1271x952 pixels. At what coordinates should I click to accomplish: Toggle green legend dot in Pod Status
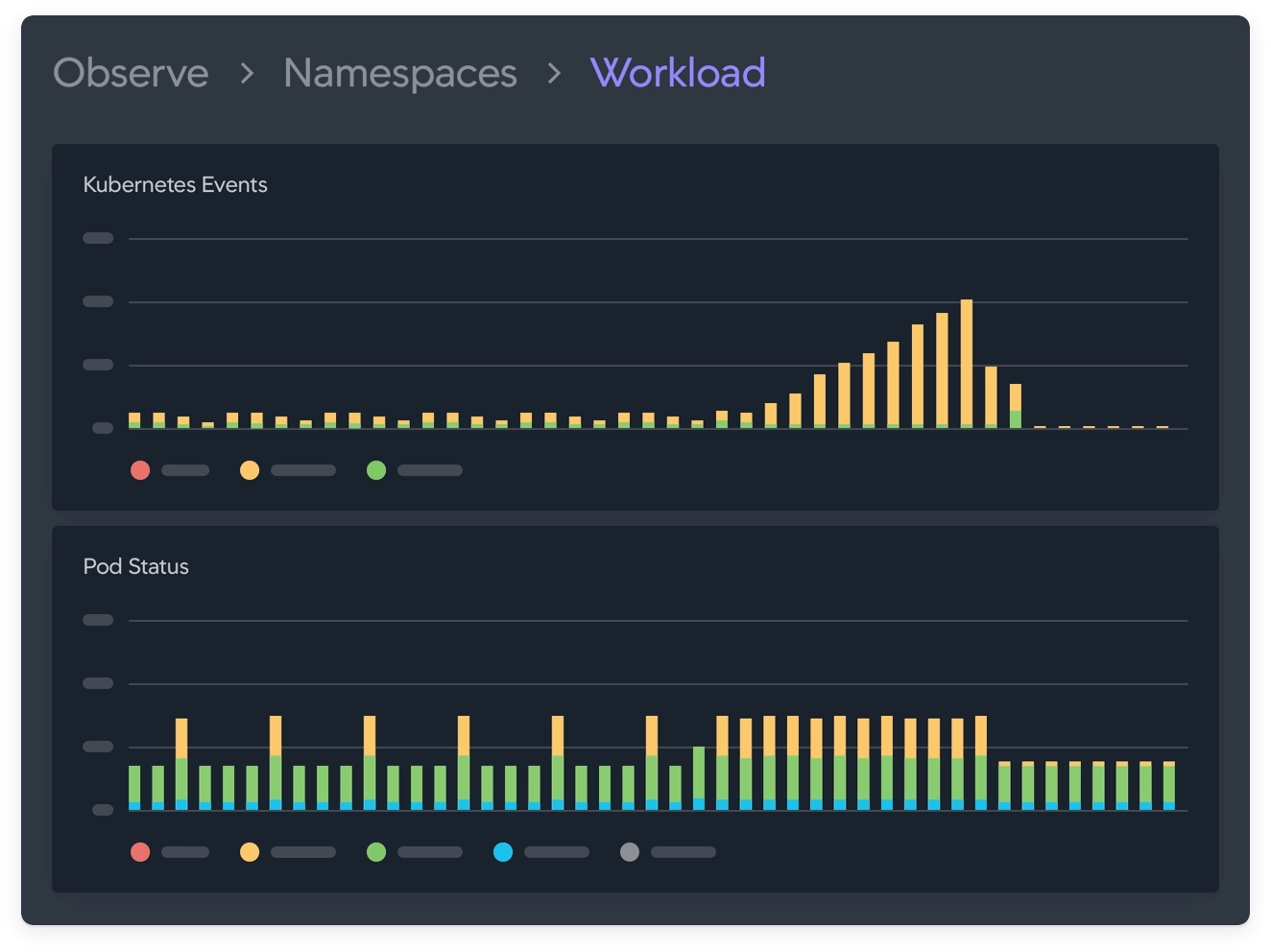376,852
